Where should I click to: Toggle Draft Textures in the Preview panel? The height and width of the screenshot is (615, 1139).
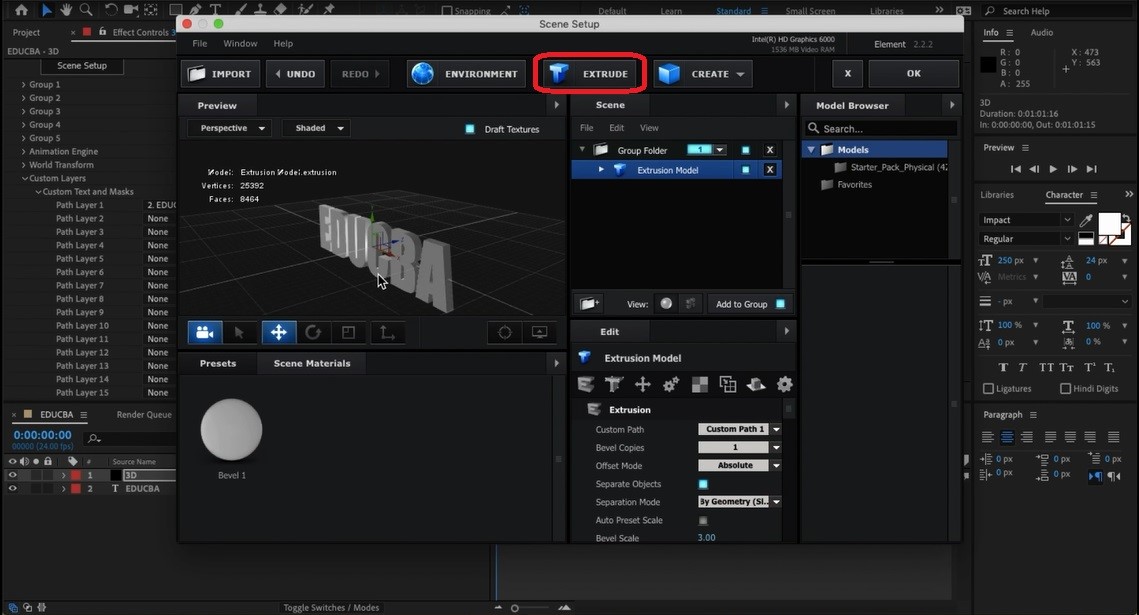(x=469, y=129)
